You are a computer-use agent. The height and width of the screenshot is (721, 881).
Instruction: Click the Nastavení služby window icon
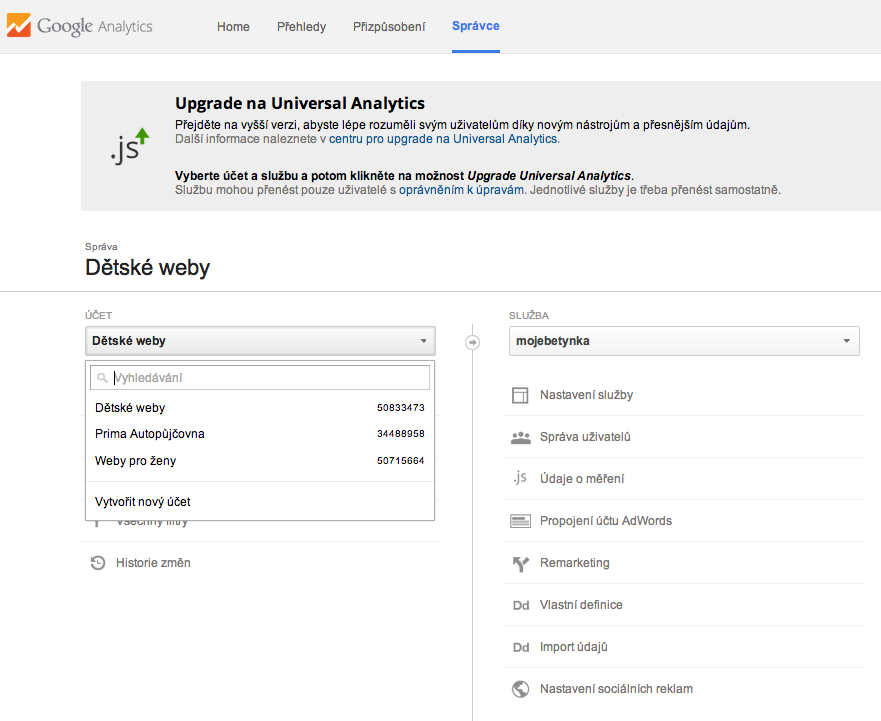coord(520,395)
